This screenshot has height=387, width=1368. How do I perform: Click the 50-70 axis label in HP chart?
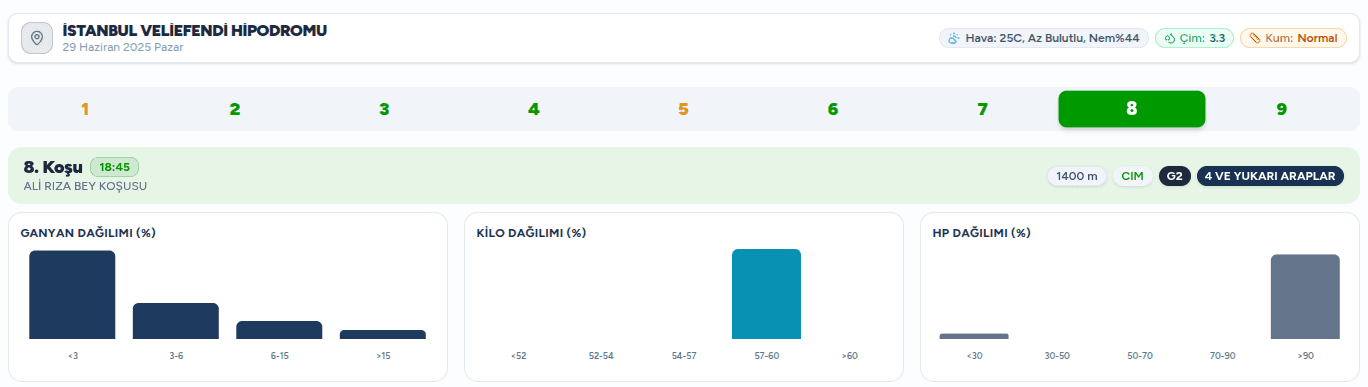[1140, 356]
